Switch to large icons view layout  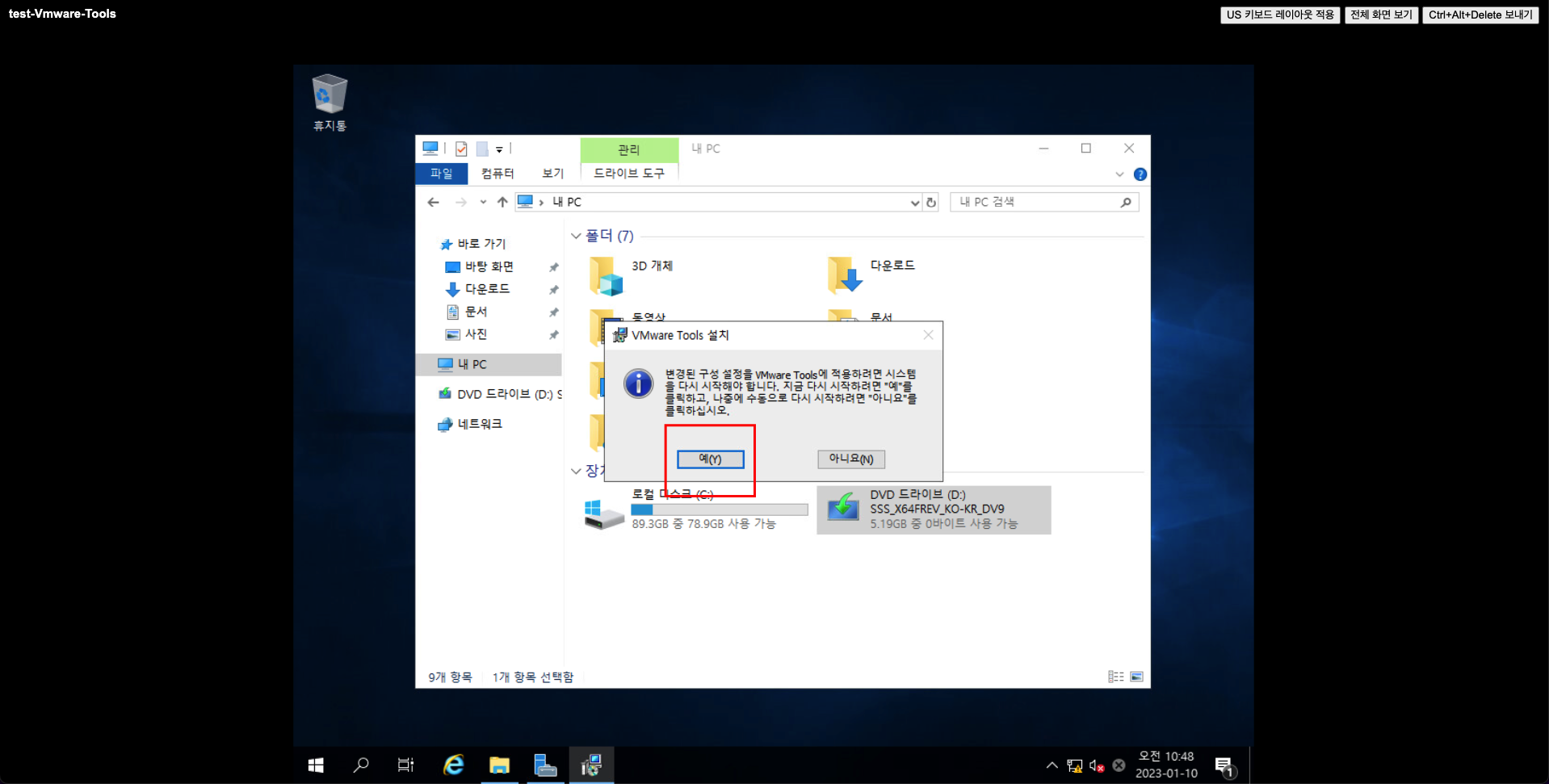coord(1136,677)
